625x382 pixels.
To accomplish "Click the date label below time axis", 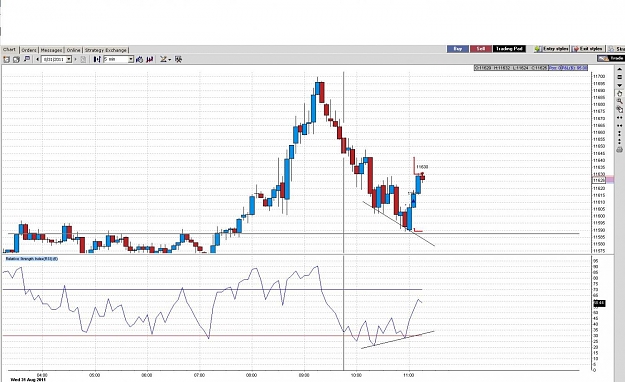I will coord(28,380).
